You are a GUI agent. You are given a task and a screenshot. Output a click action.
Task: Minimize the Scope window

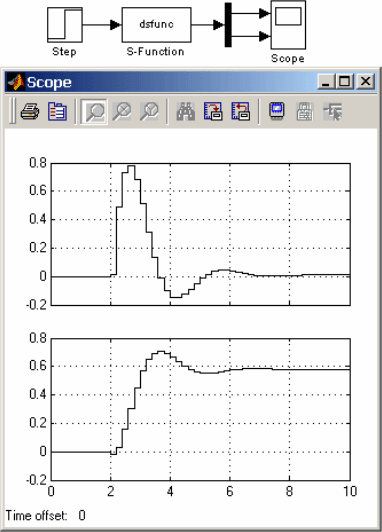pos(326,82)
